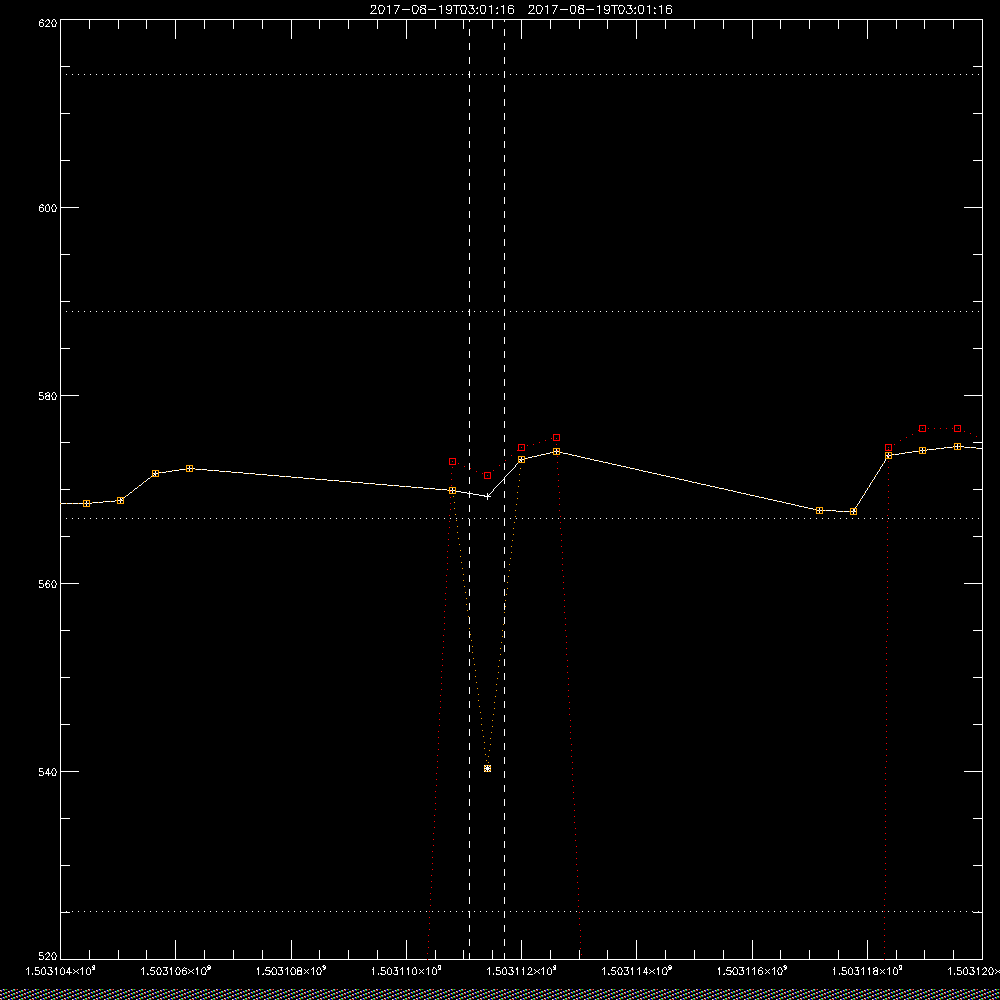1000x1000 pixels.
Task: Click the y-axis label 520
Action: pyautogui.click(x=48, y=956)
